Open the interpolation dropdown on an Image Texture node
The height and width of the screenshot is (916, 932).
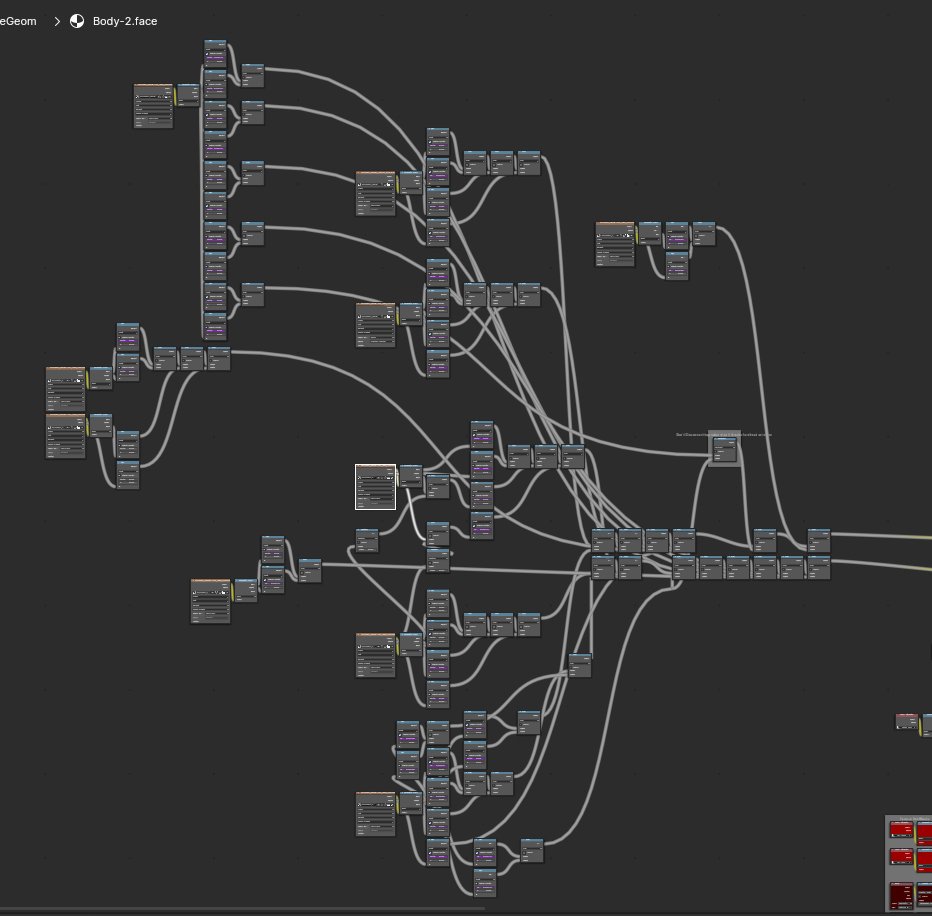[x=378, y=482]
